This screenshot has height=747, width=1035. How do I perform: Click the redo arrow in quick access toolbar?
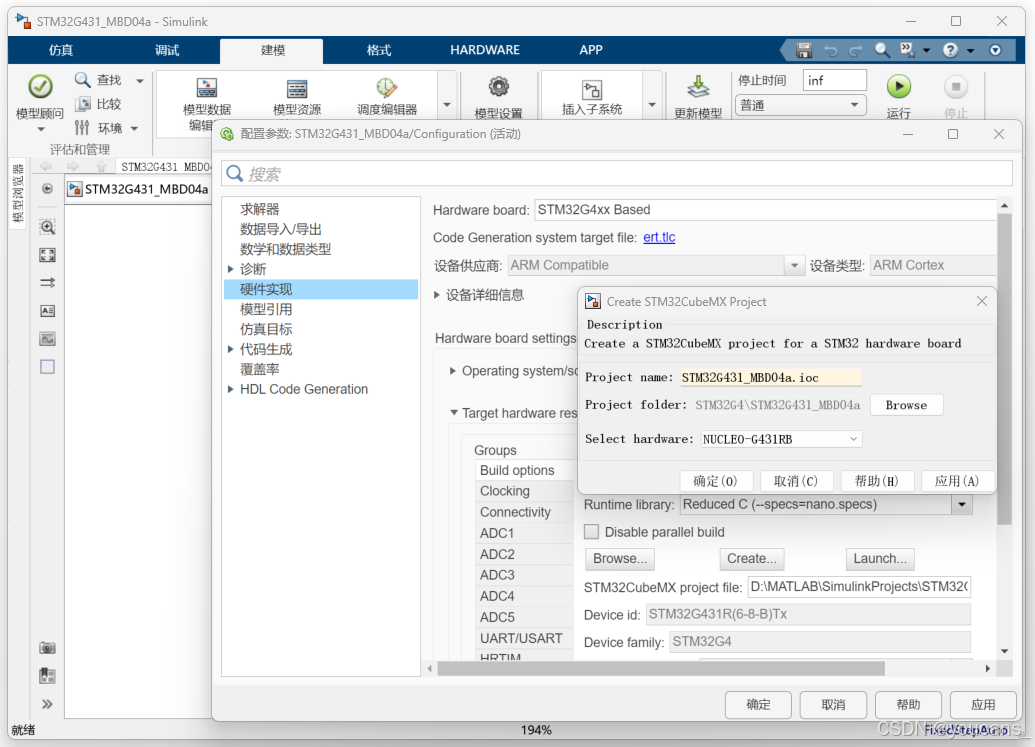856,50
